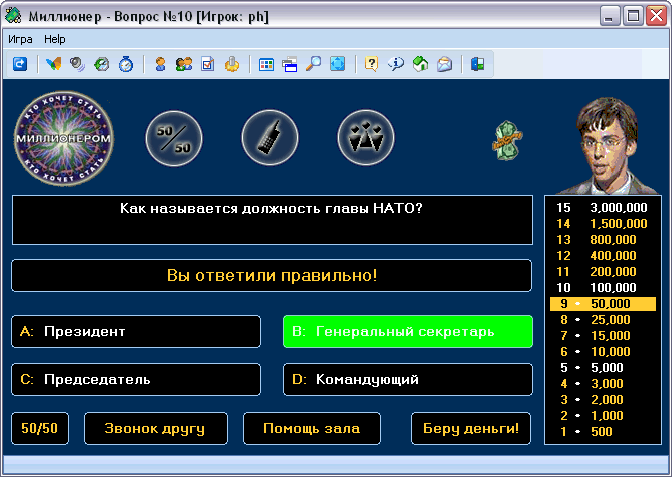This screenshot has width=672, height=477.
Task: Open the Help menu
Action: tap(55, 39)
